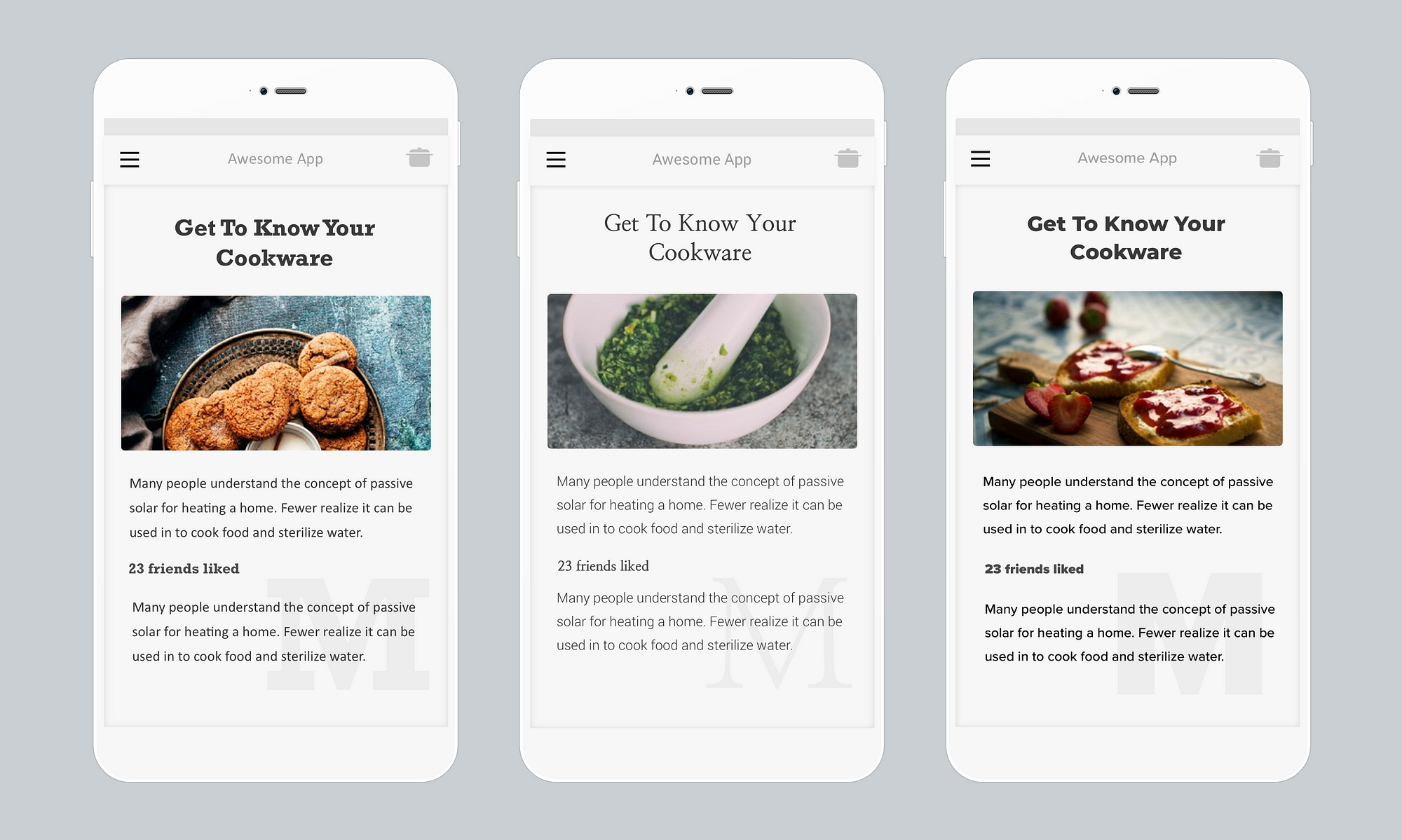Tap the trash/delete icon on left phone
The image size is (1402, 840).
click(x=419, y=158)
